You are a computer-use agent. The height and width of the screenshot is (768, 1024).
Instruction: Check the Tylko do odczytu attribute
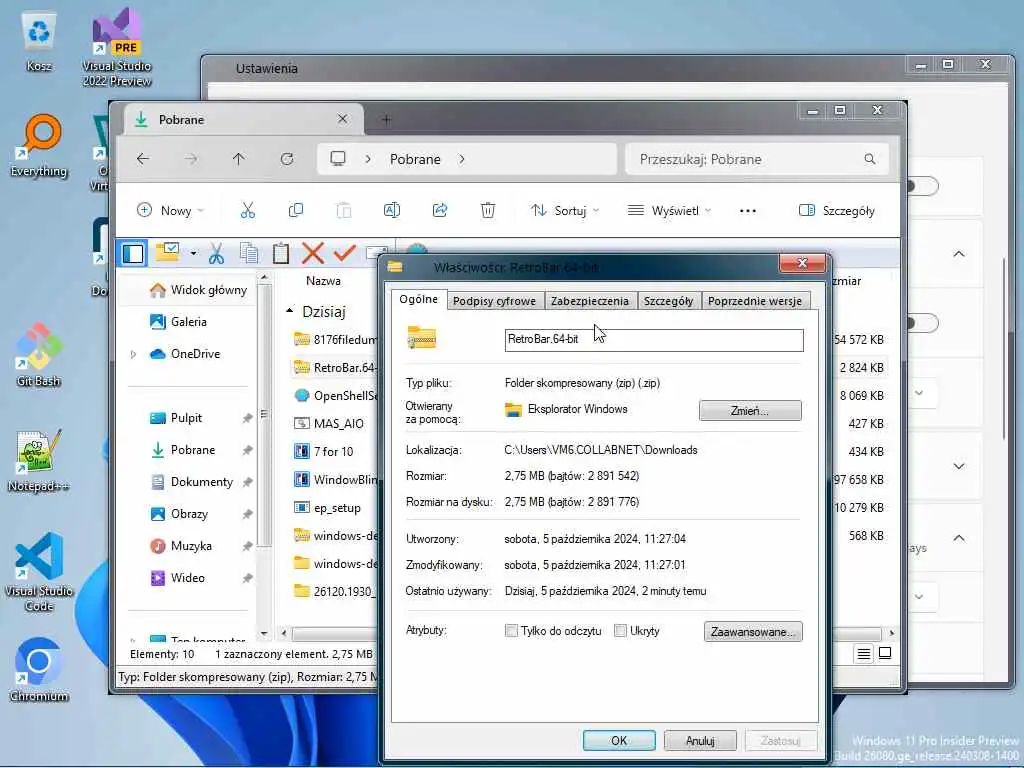(511, 631)
